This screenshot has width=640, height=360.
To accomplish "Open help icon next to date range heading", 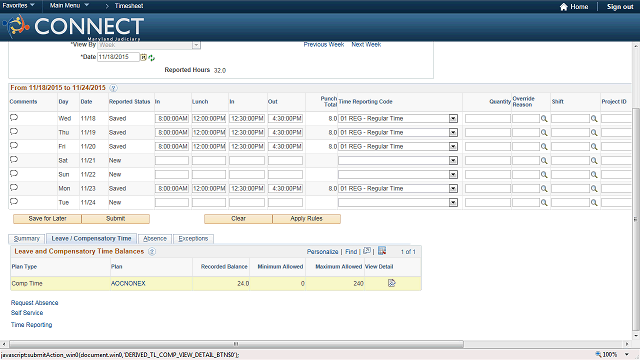I will 113,88.
